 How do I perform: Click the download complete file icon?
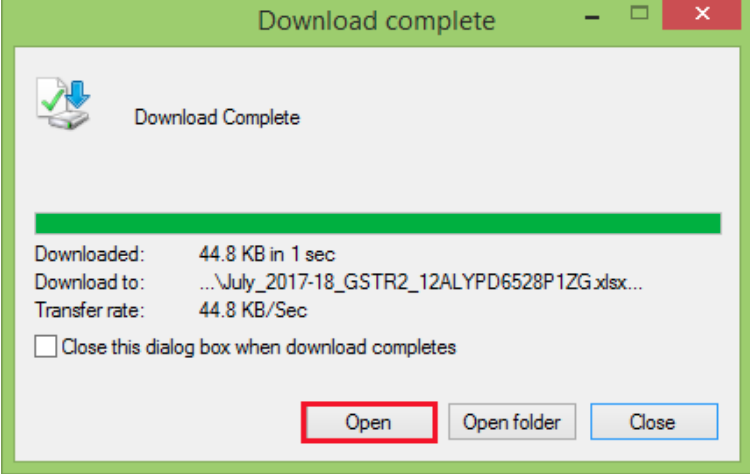pyautogui.click(x=63, y=104)
